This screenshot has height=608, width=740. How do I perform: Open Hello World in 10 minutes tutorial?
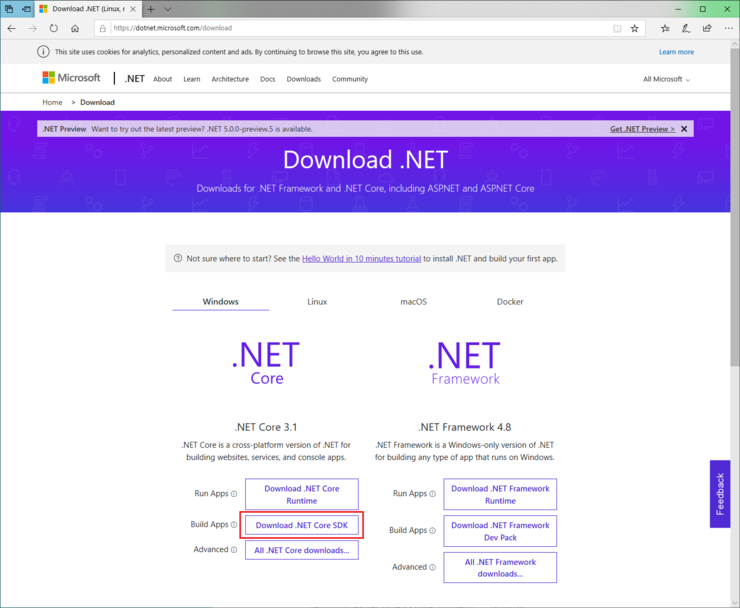362,259
